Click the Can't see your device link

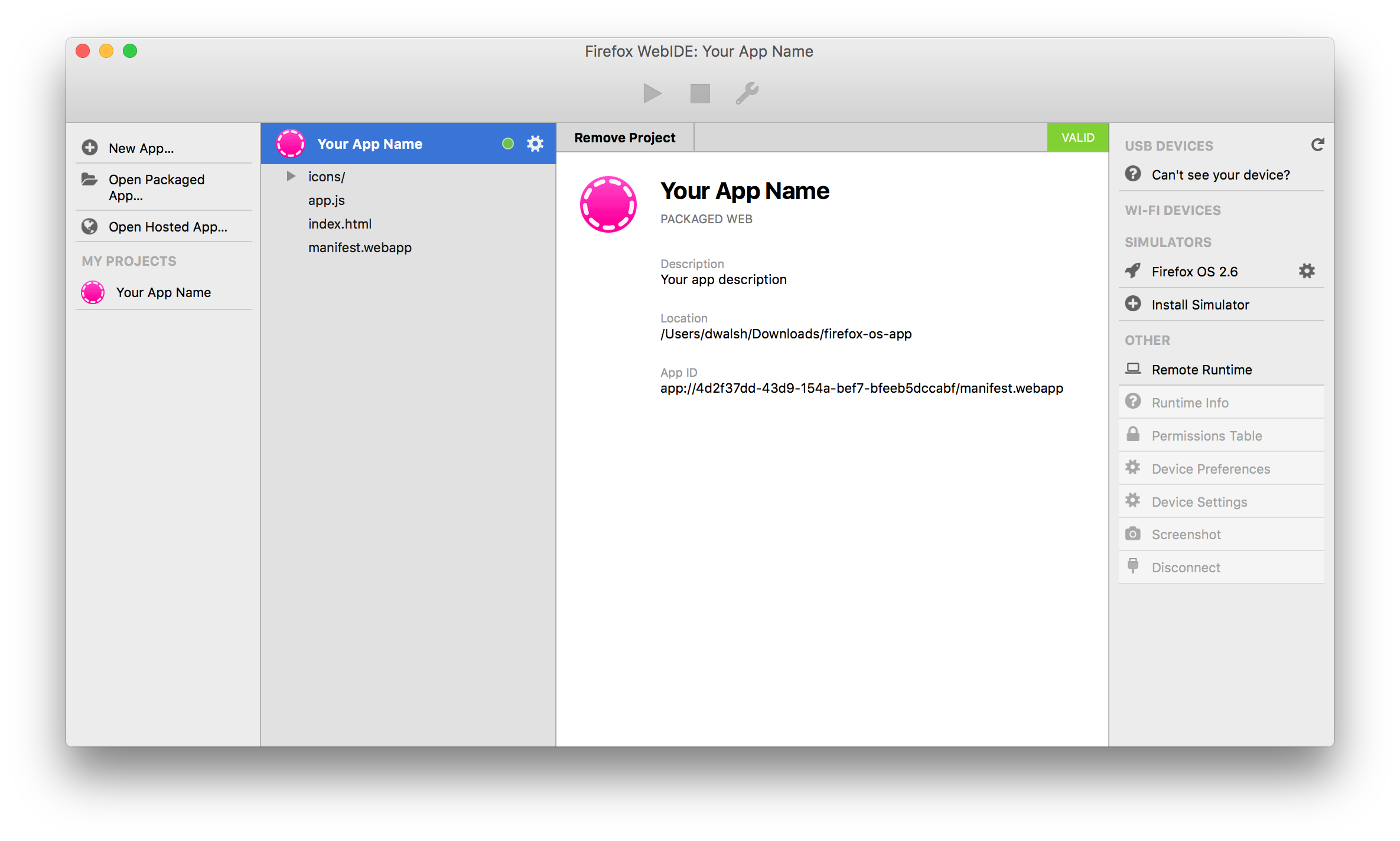(1221, 174)
